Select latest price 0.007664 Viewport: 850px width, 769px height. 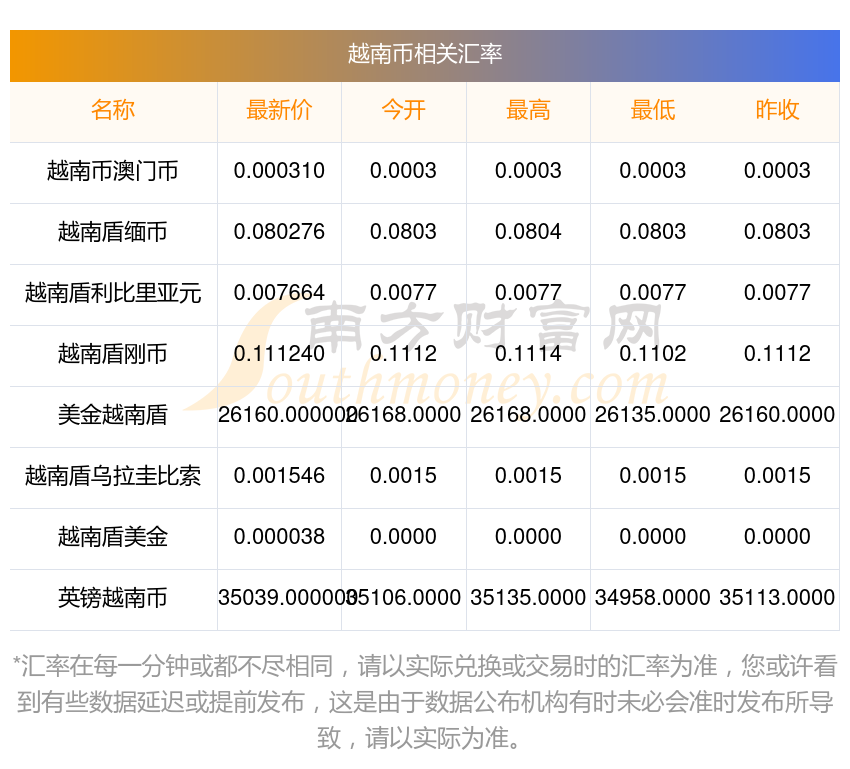pos(279,293)
